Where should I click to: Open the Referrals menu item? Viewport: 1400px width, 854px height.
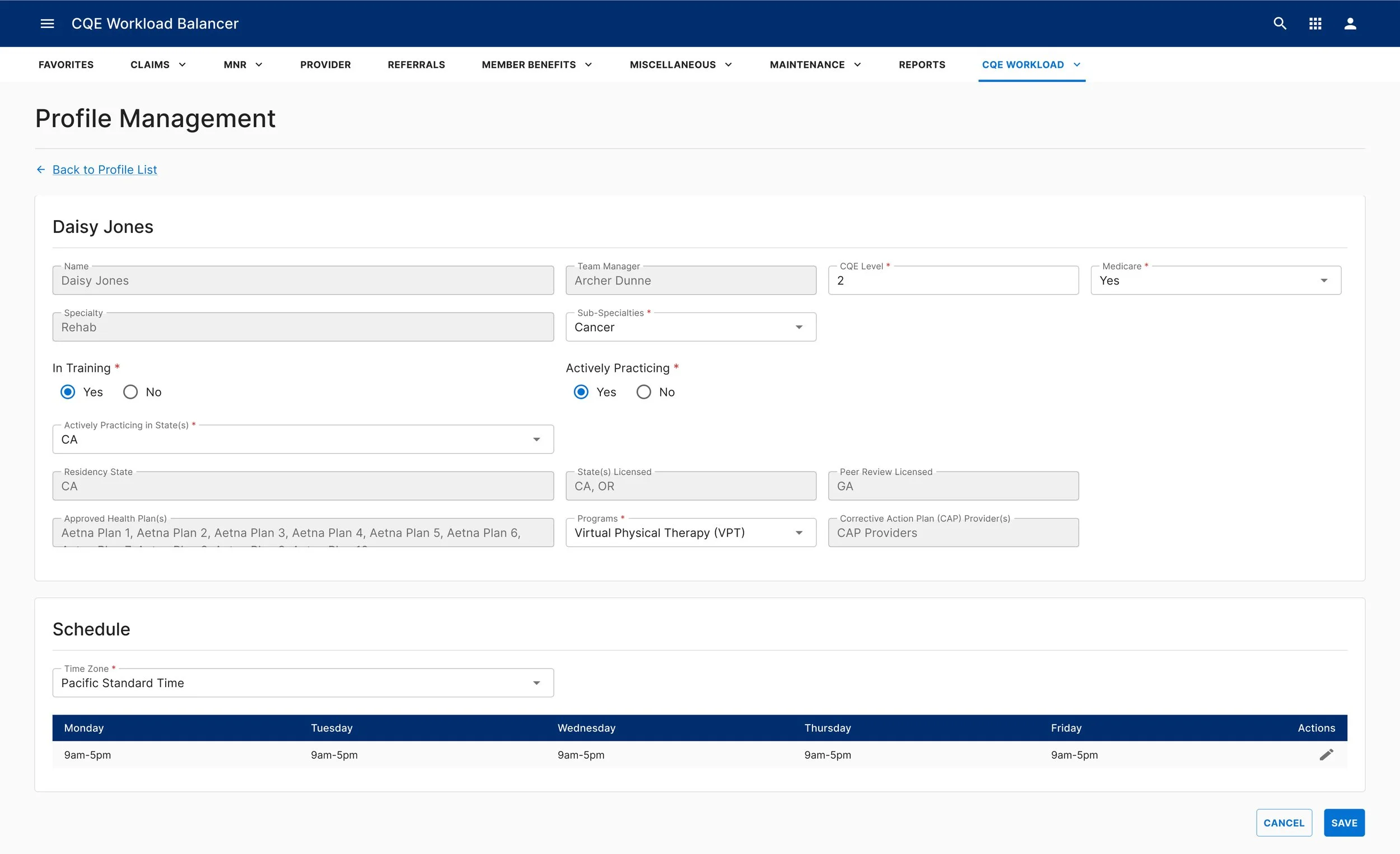click(416, 65)
